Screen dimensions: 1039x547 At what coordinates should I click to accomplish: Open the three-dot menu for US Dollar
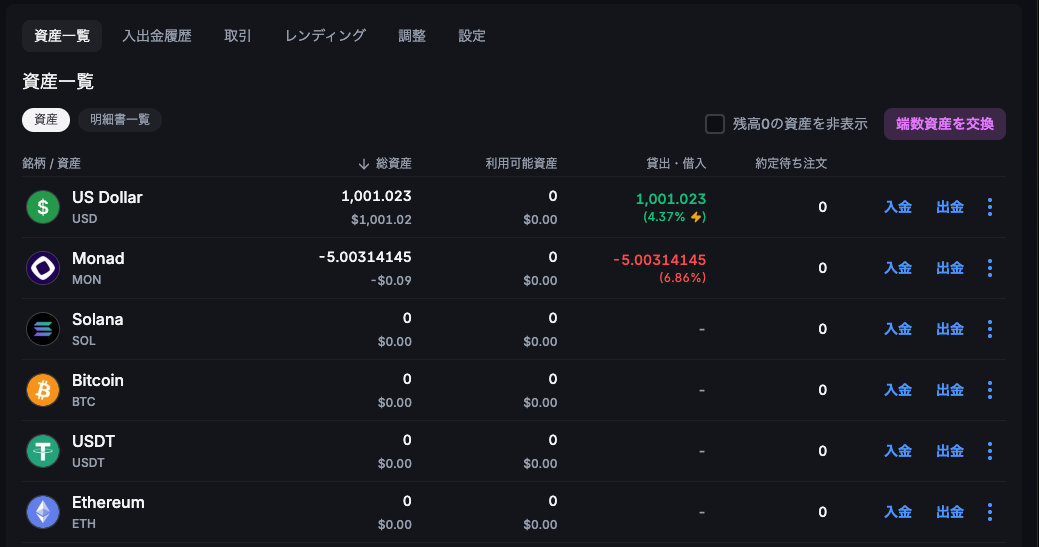point(990,207)
